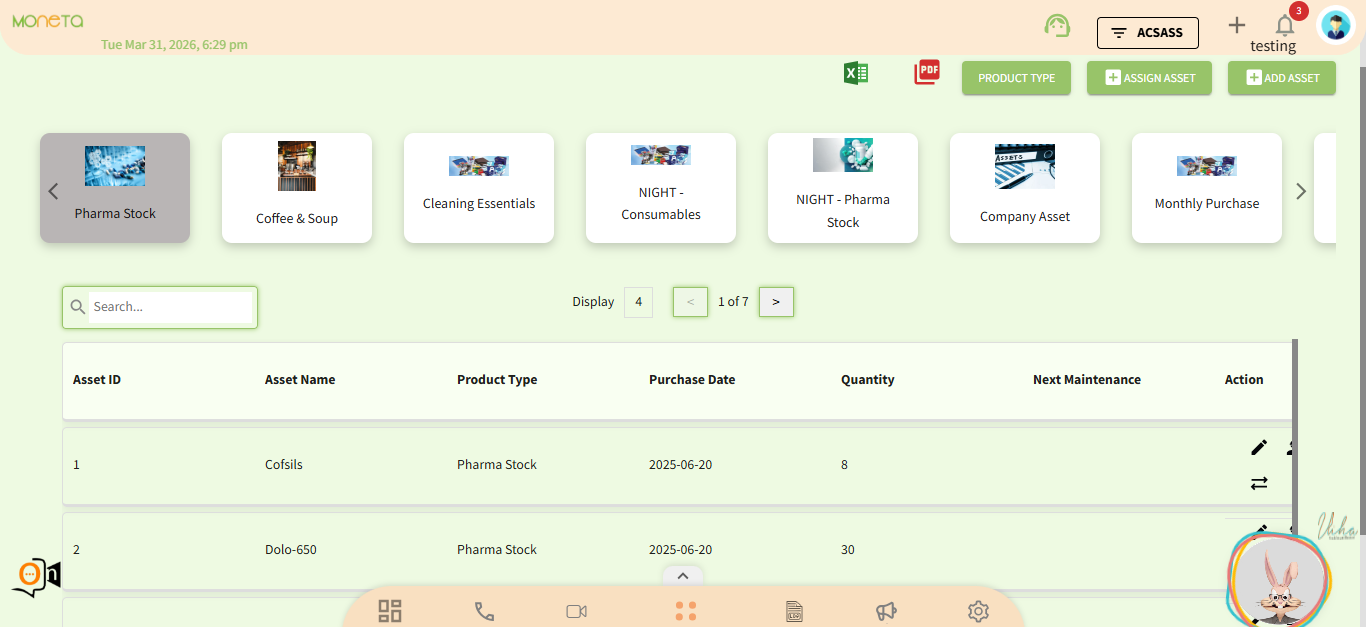Open the support headset icon

click(x=1057, y=26)
